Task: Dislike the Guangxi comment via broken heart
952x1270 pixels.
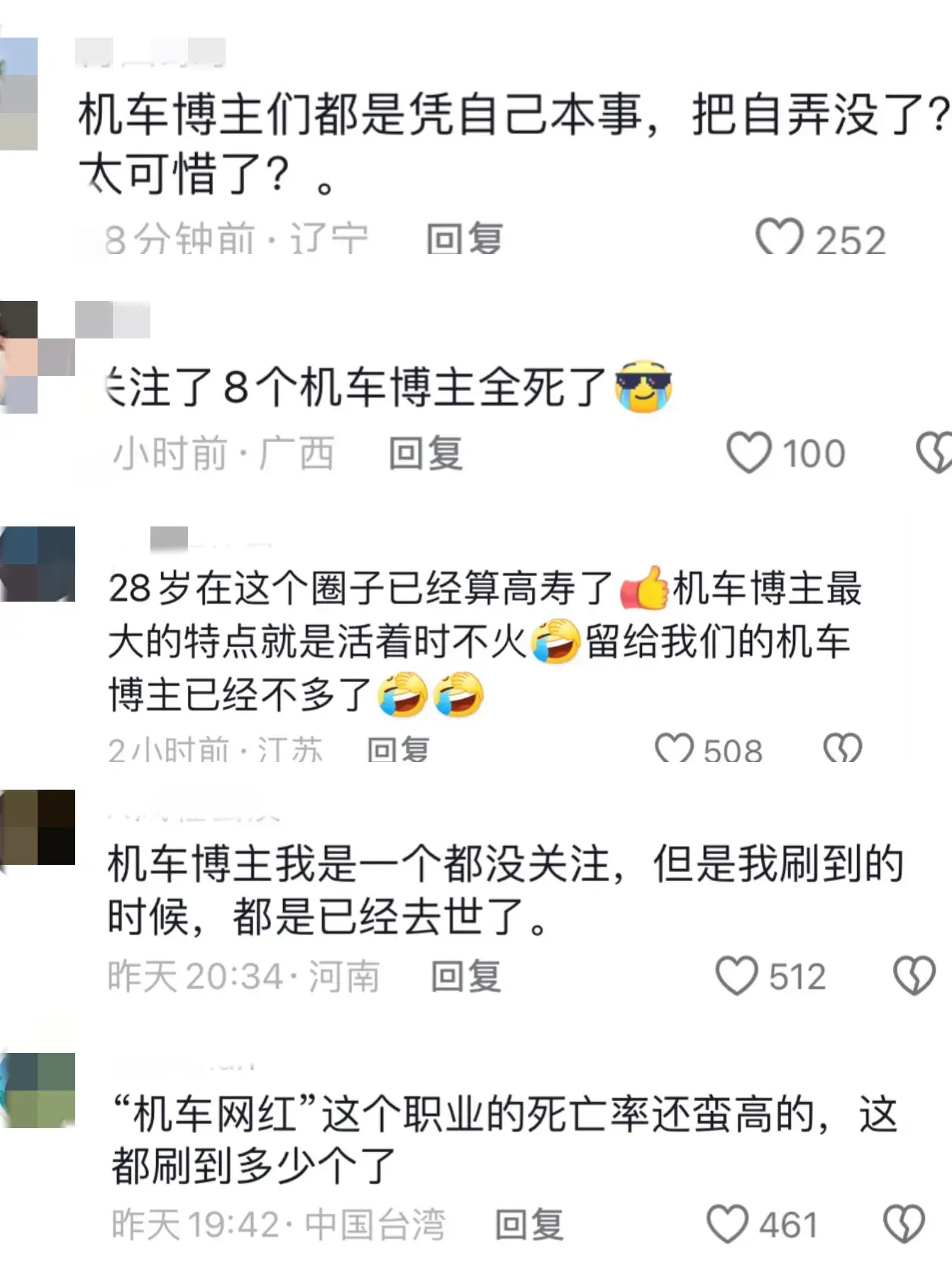Action: (934, 452)
